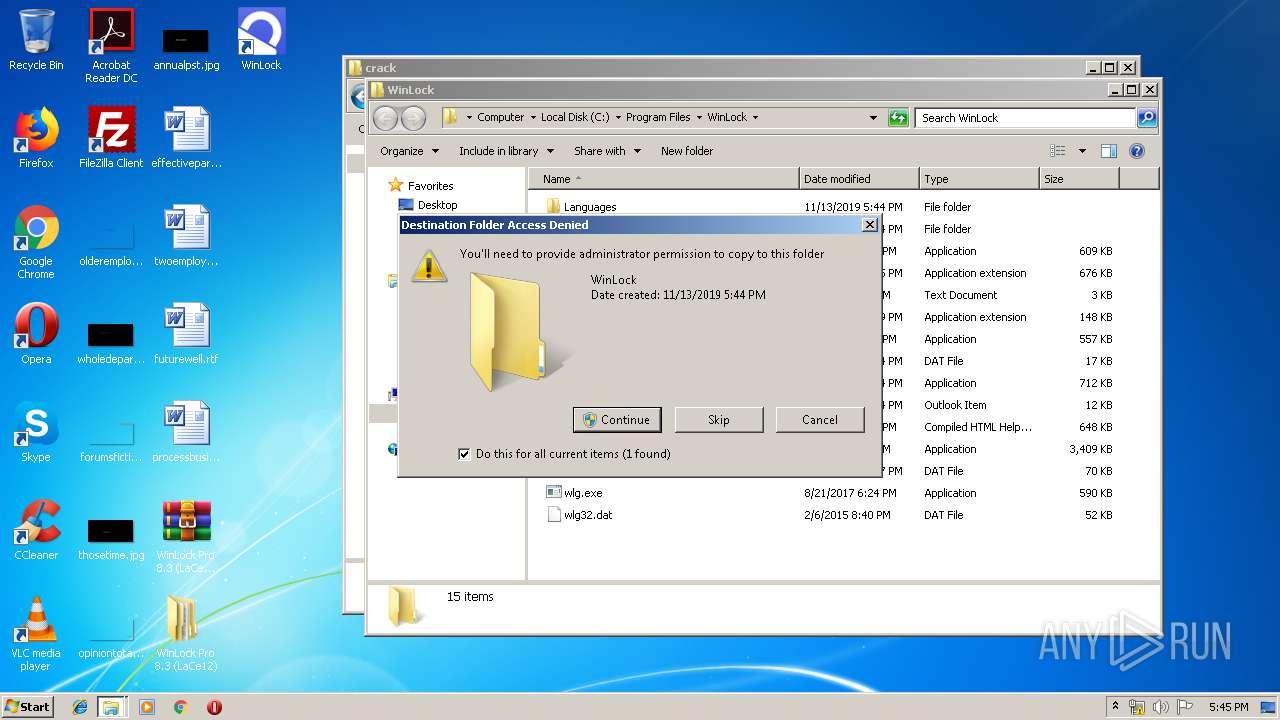The width and height of the screenshot is (1280, 720).
Task: Click the Opera taskbar icon
Action: pyautogui.click(x=214, y=707)
